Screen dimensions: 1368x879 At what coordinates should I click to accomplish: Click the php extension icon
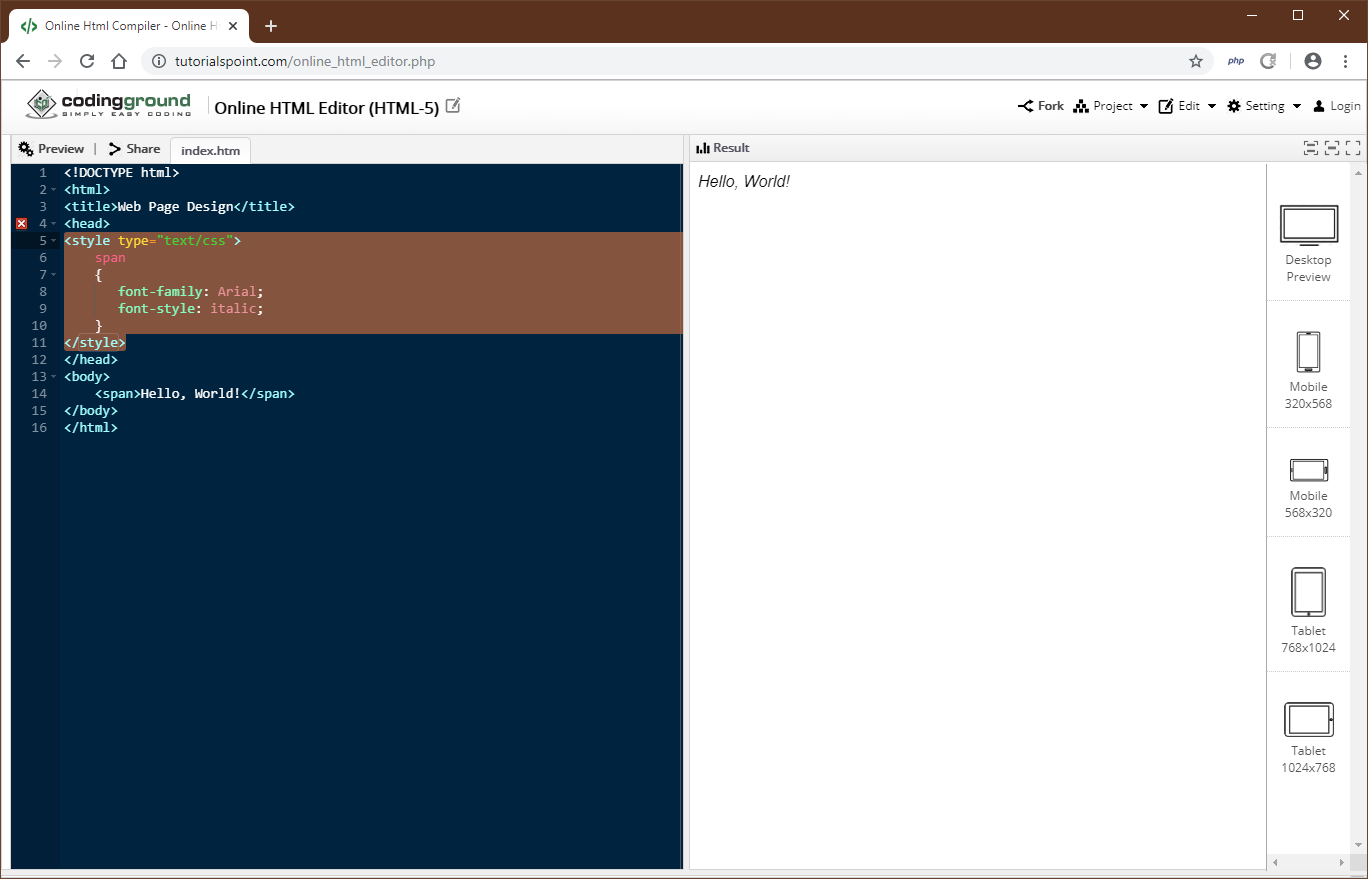point(1236,61)
